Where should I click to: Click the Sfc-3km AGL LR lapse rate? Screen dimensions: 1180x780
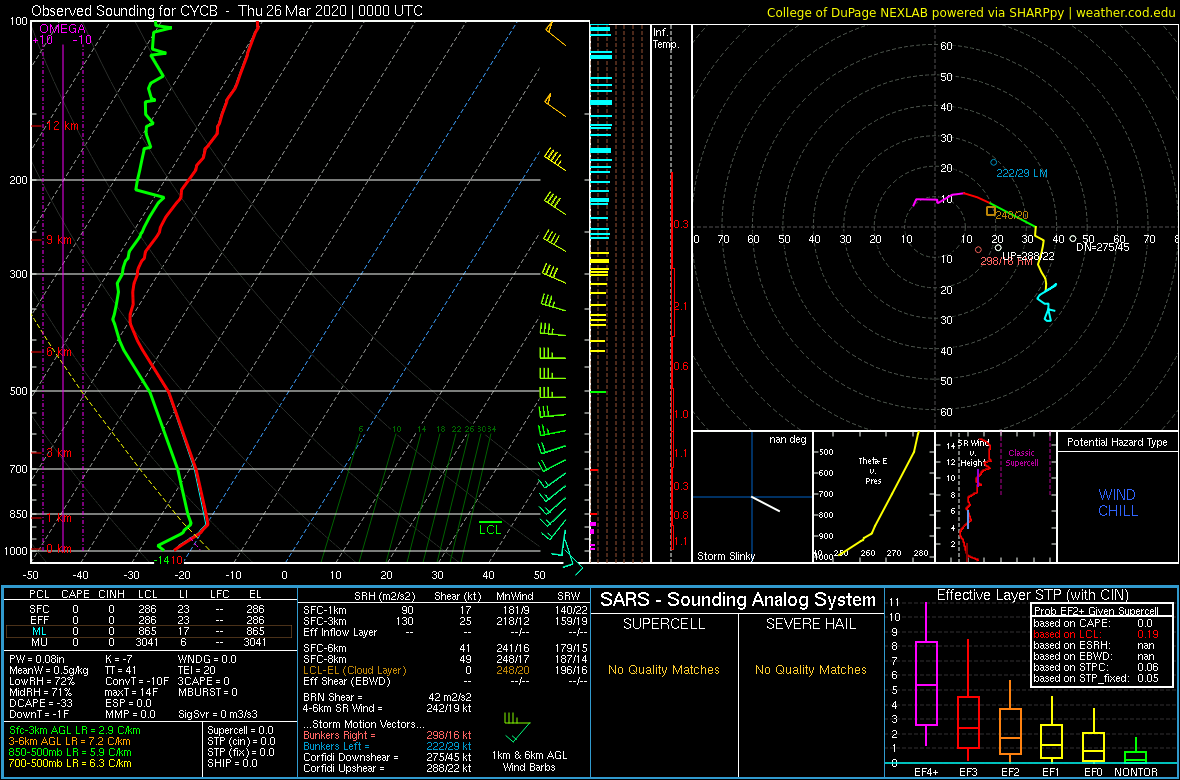click(75, 731)
